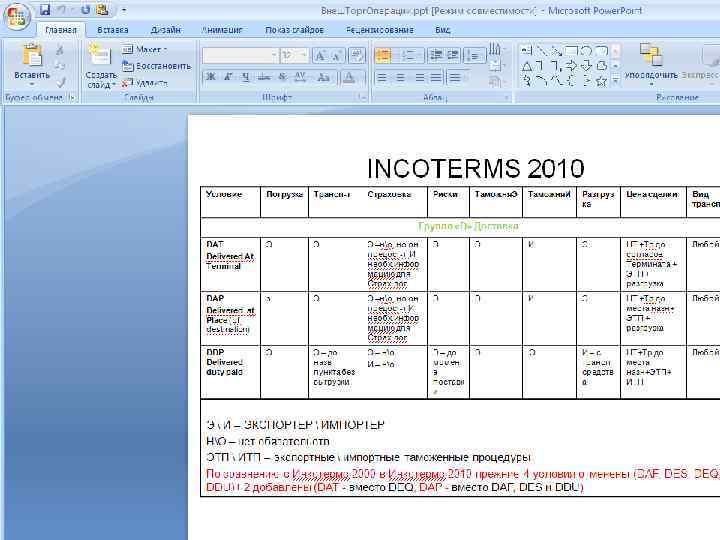Copy the selection with the copy icon

pyautogui.click(x=60, y=66)
